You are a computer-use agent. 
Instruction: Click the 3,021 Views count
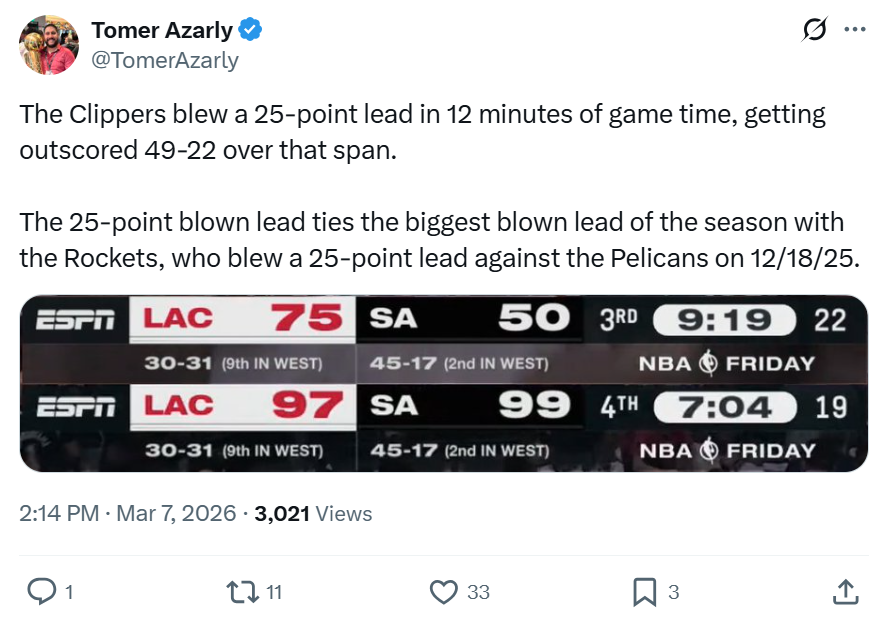[313, 514]
